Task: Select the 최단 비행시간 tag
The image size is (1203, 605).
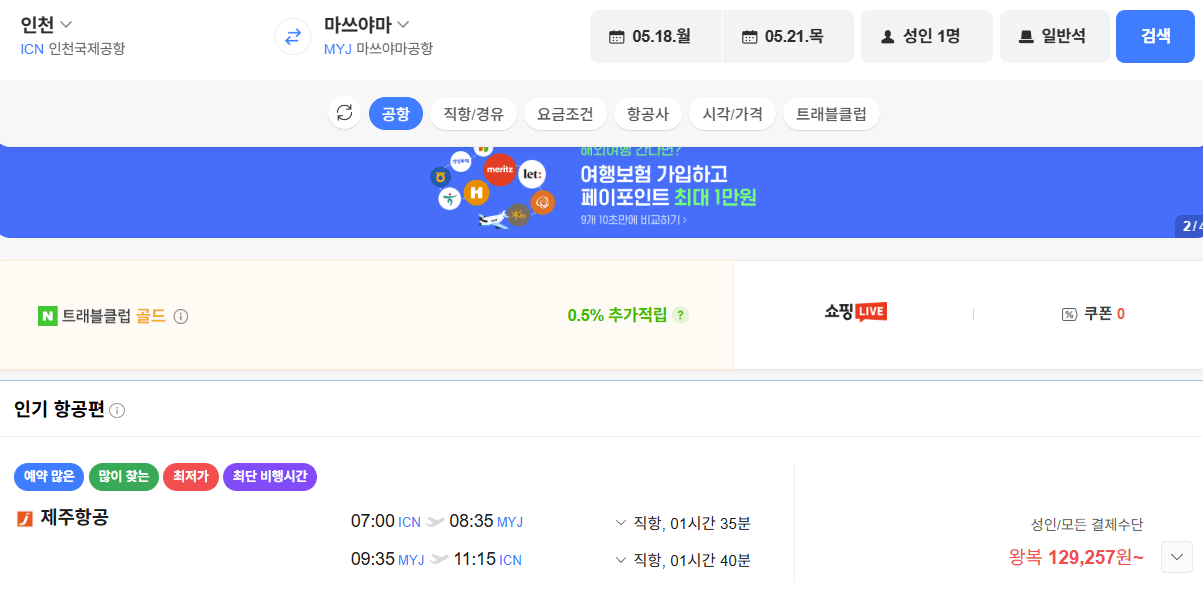Action: tap(269, 477)
